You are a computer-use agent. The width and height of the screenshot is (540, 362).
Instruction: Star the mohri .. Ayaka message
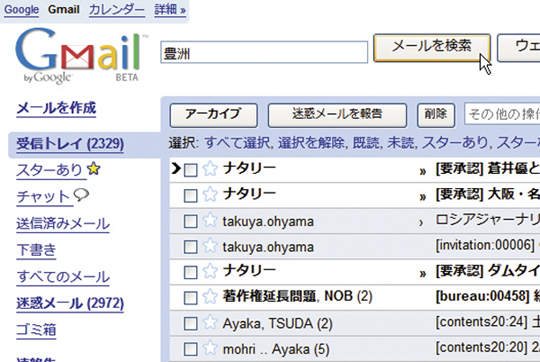[210, 348]
